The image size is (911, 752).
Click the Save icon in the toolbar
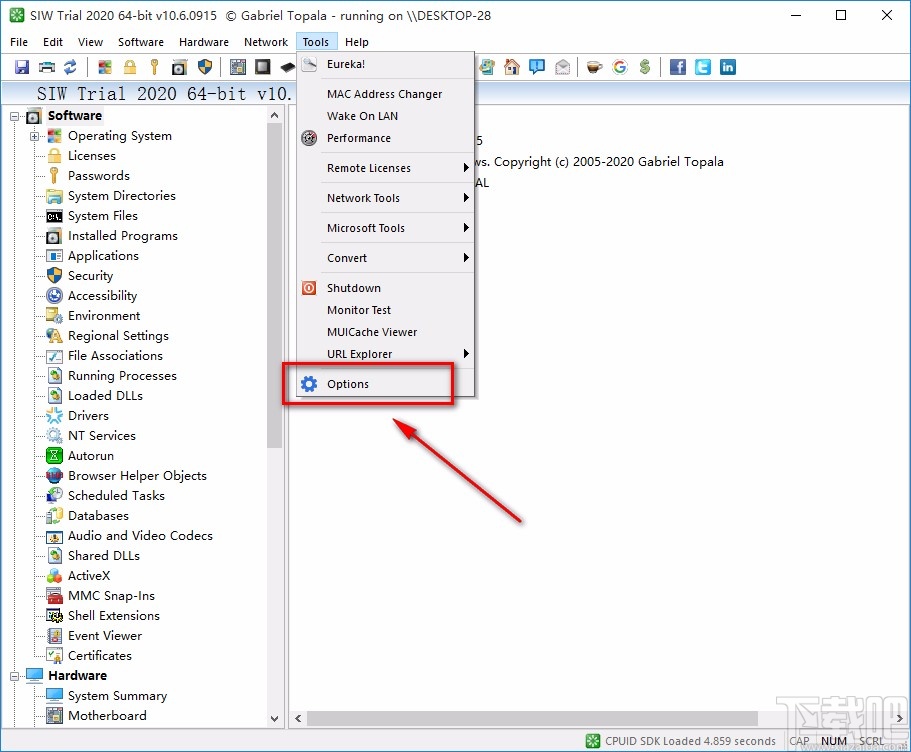click(22, 67)
